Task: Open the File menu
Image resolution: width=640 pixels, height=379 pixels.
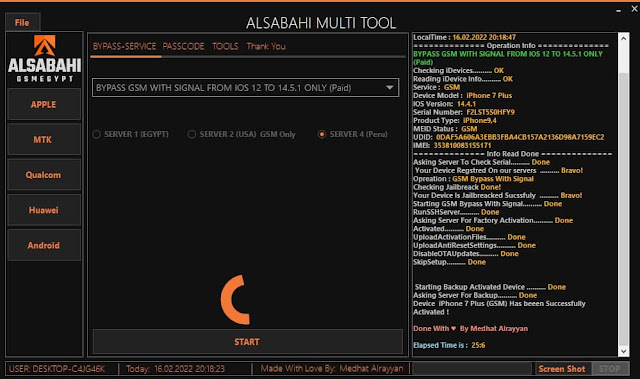Action: [22, 22]
